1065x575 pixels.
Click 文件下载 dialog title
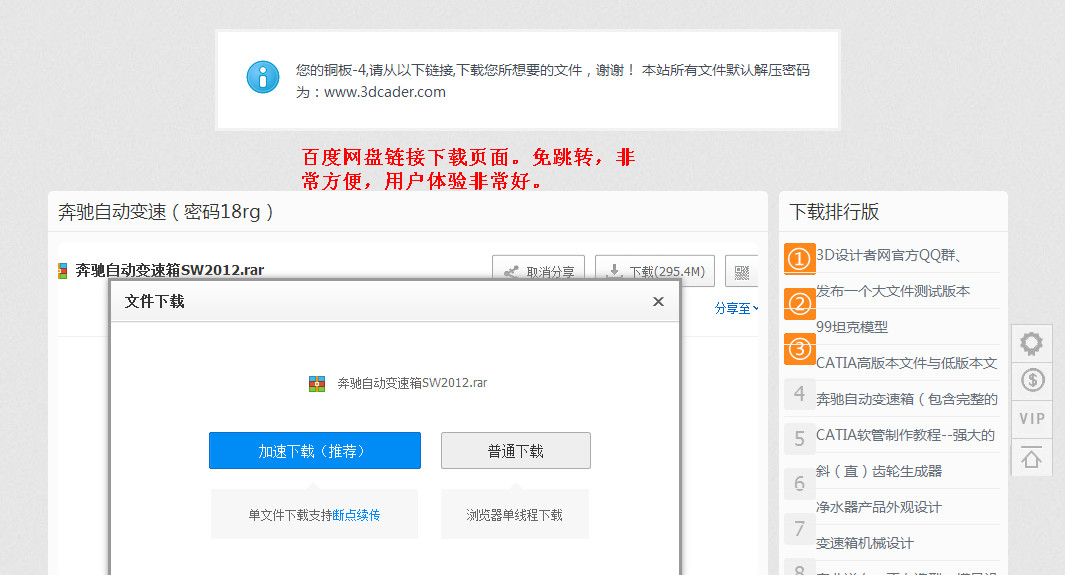(x=154, y=301)
